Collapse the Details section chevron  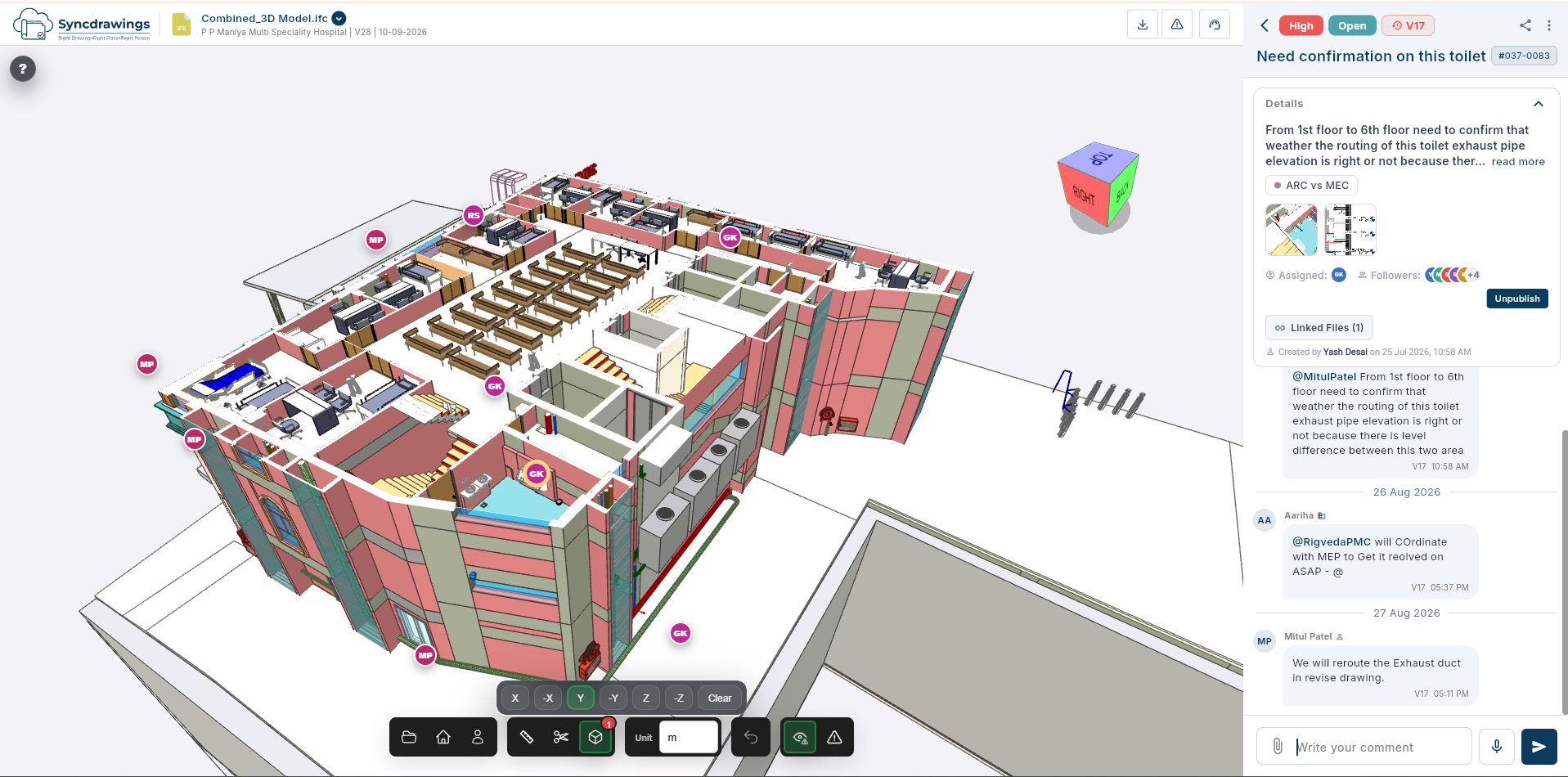1539,104
